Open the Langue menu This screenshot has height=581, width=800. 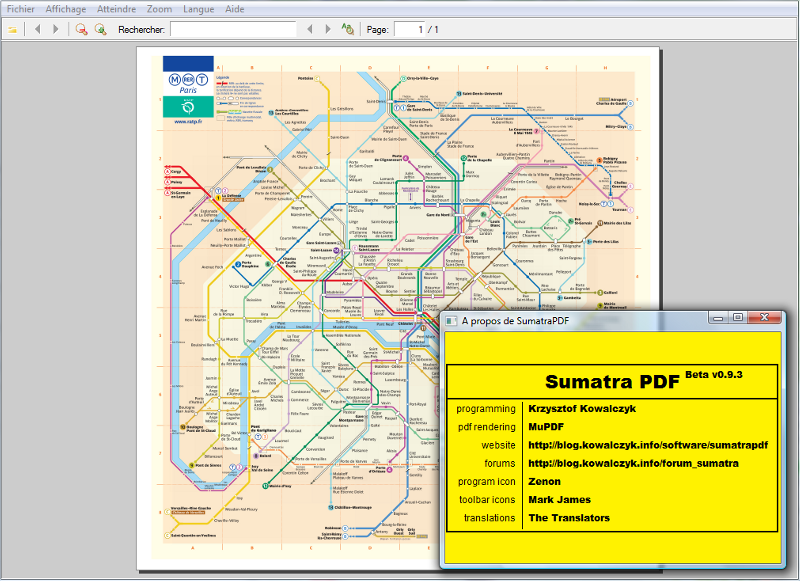(198, 9)
